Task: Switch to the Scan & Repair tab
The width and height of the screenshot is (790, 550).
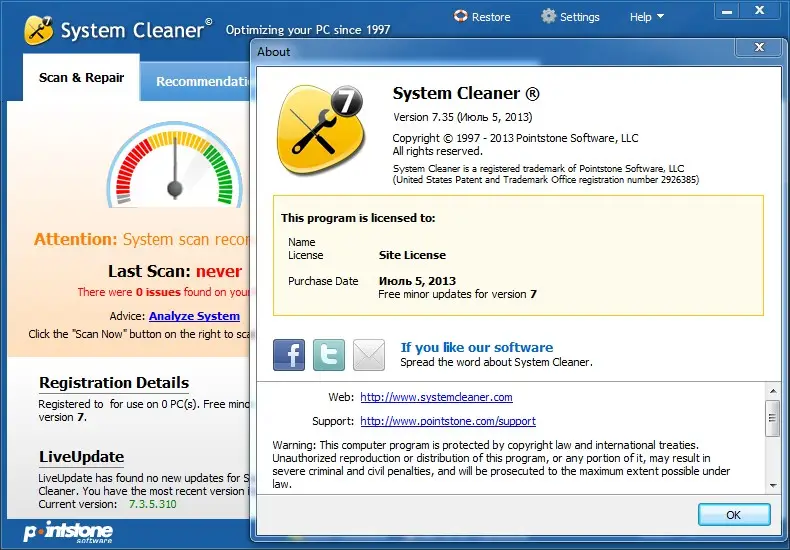Action: [x=81, y=78]
